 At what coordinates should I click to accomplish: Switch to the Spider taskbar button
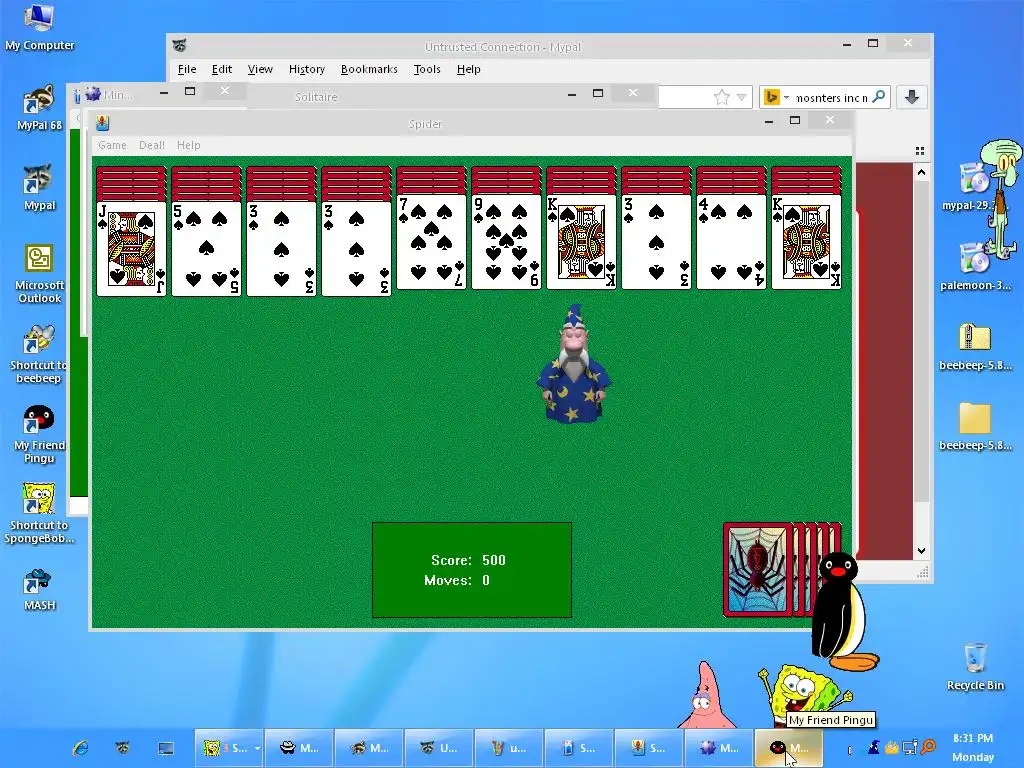pos(648,748)
